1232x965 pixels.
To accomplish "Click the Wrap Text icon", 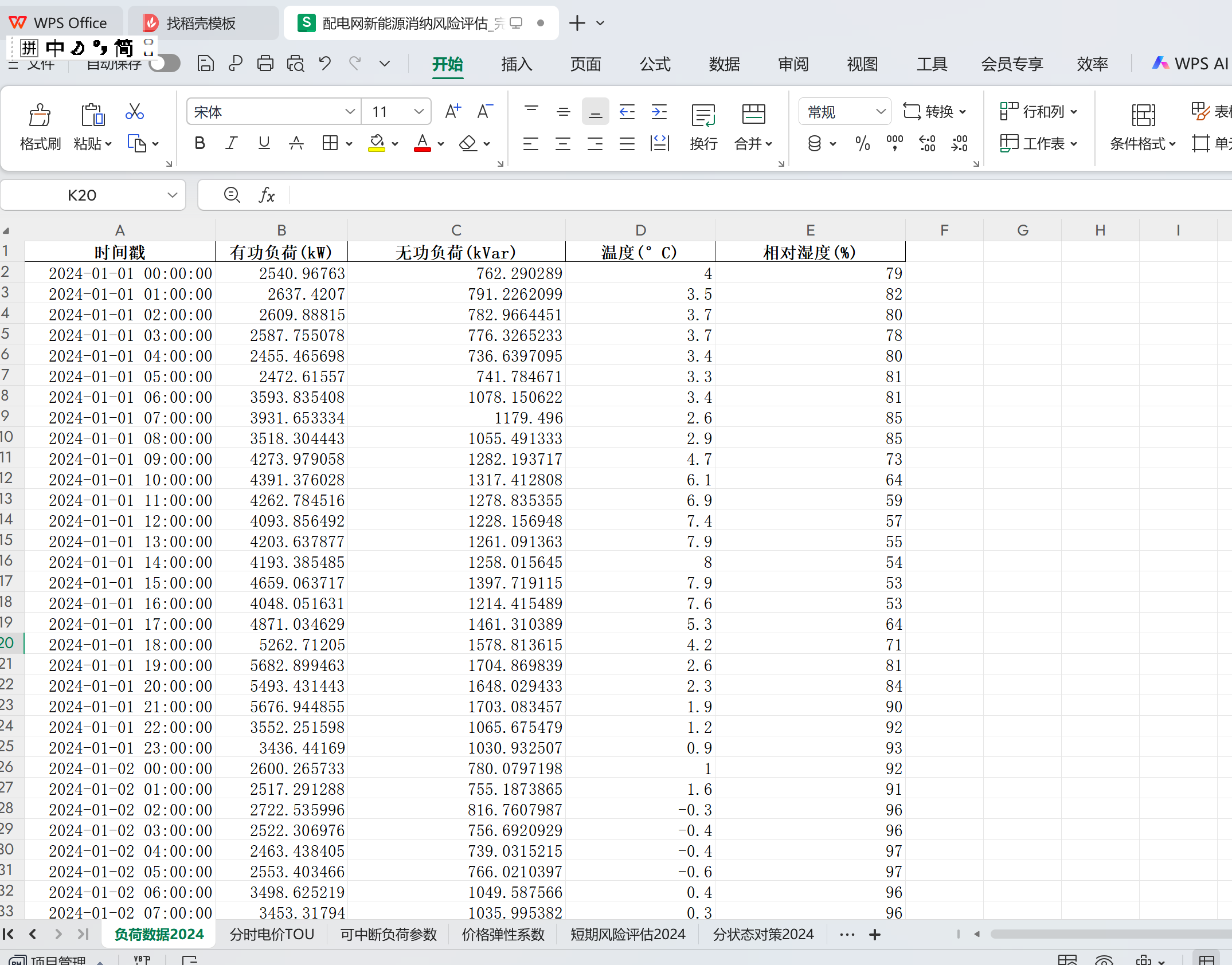I will click(703, 115).
